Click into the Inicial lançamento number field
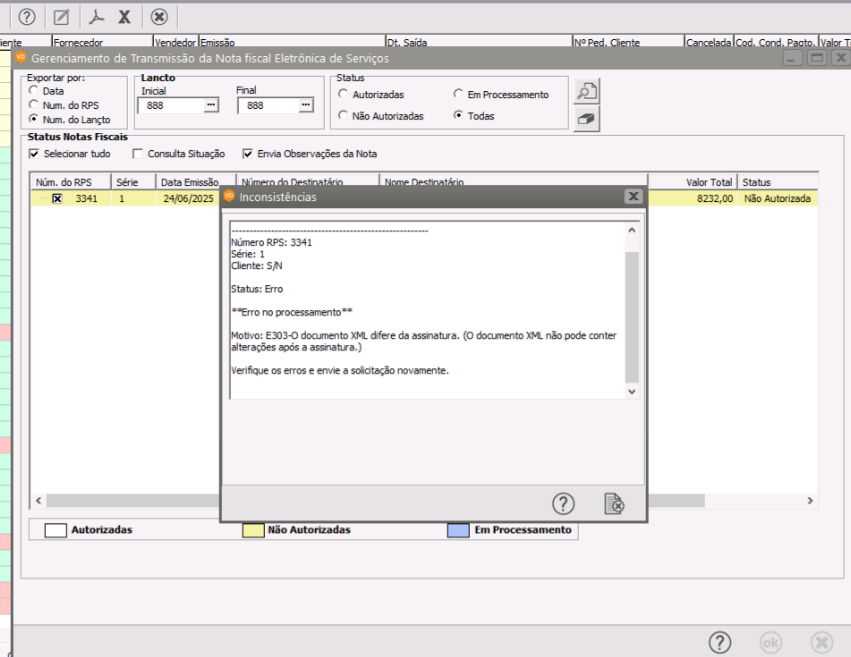The width and height of the screenshot is (851, 657). [x=170, y=105]
